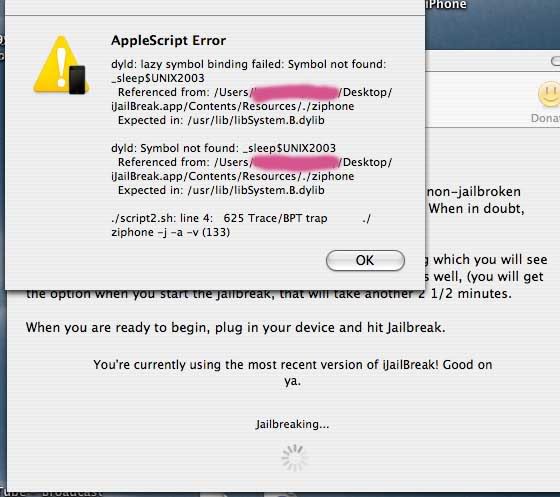Click the 'plug in your device and hit Jailbreak' sentence
The height and width of the screenshot is (497, 560).
235,327
